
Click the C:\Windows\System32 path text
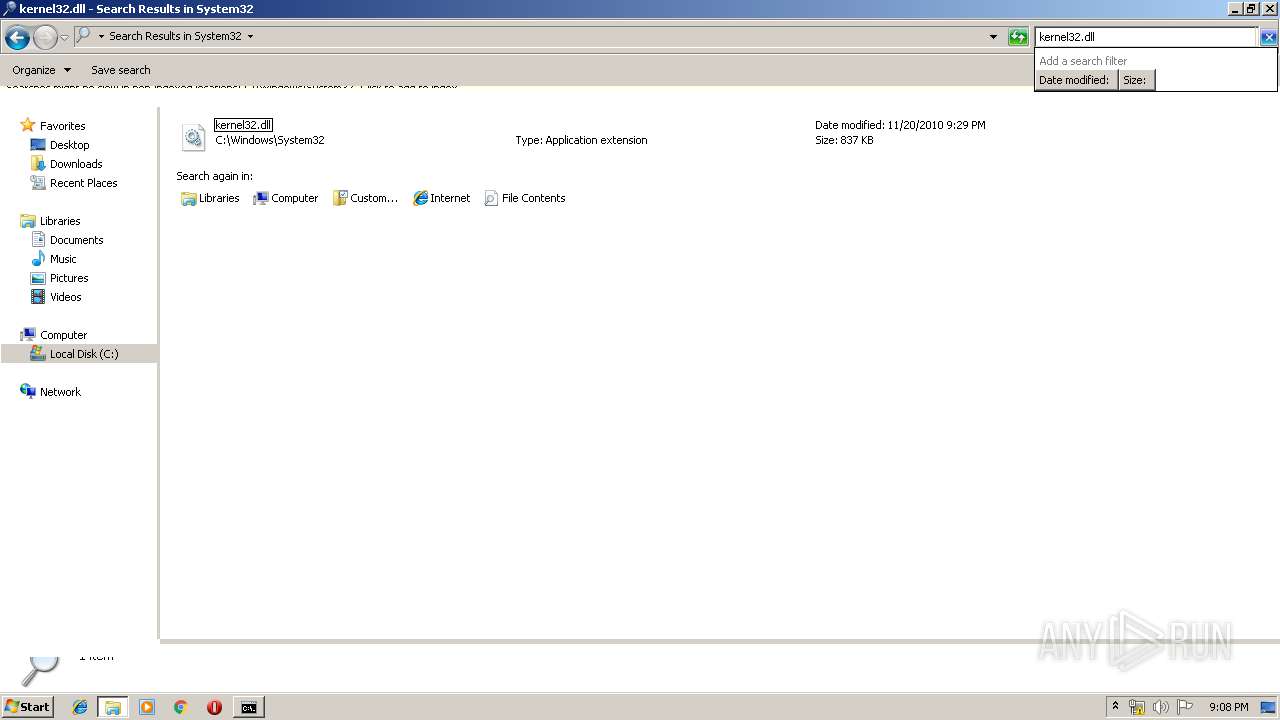tap(270, 140)
